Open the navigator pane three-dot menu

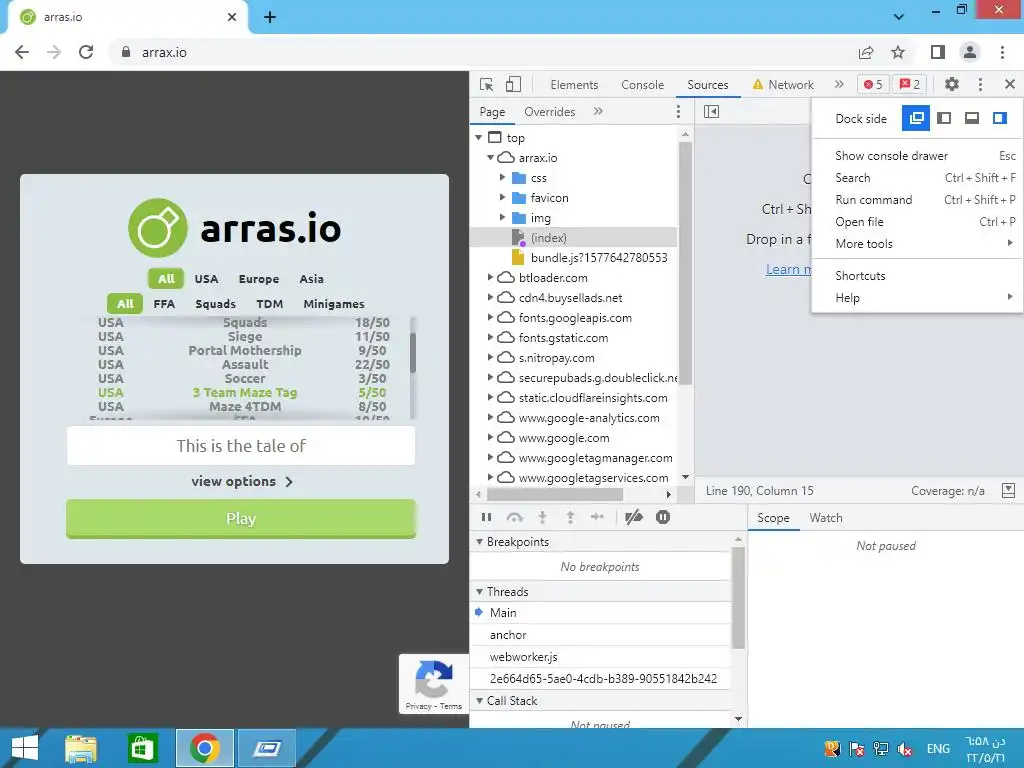point(679,112)
